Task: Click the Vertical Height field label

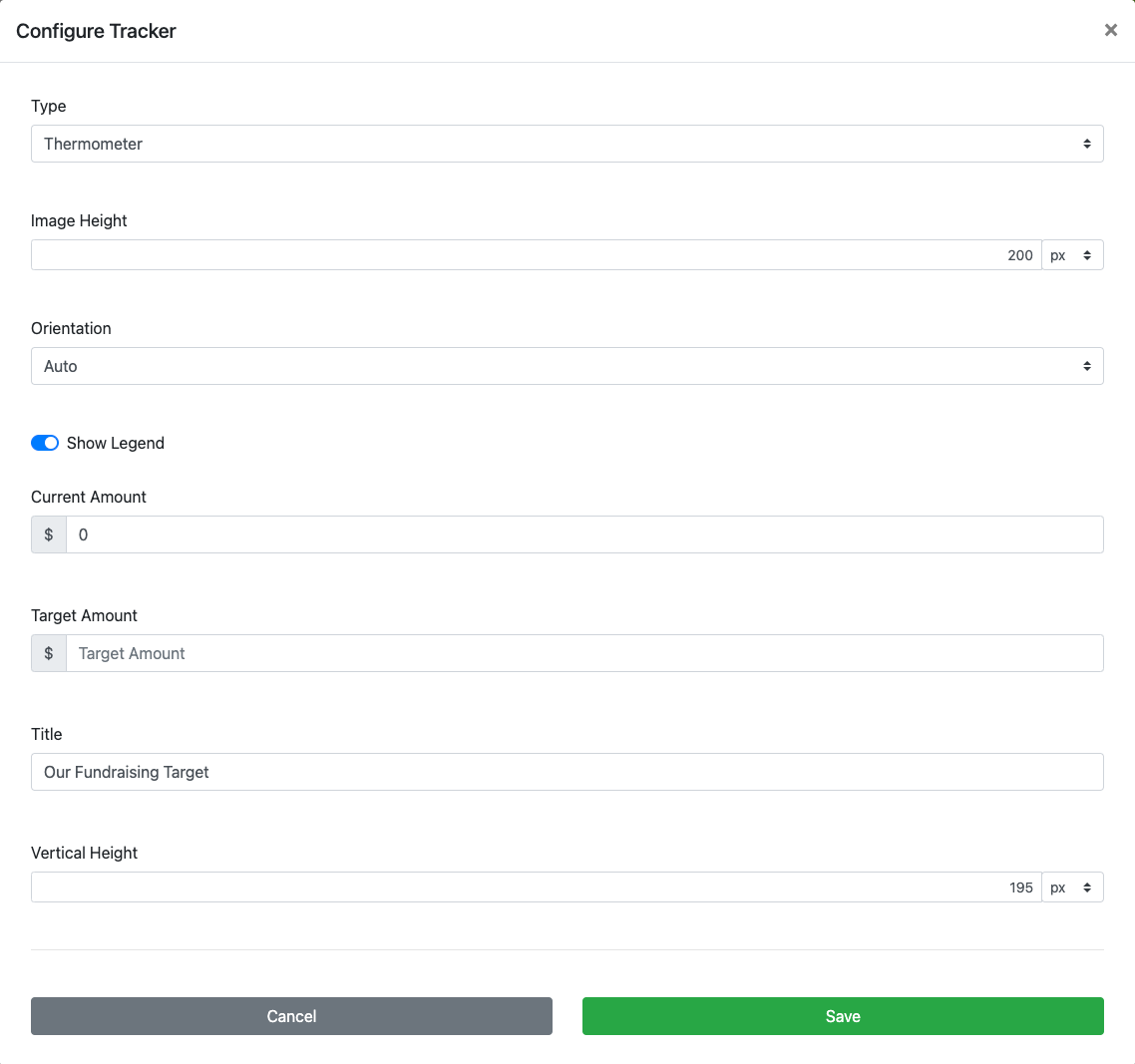Action: [x=85, y=853]
